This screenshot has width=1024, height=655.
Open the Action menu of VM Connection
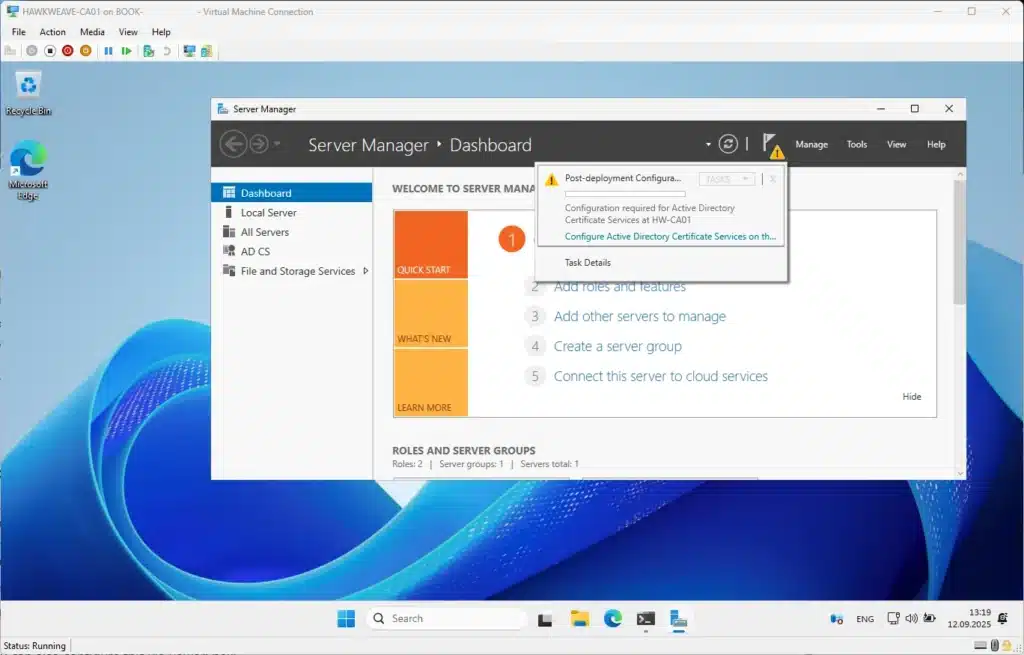coord(52,32)
